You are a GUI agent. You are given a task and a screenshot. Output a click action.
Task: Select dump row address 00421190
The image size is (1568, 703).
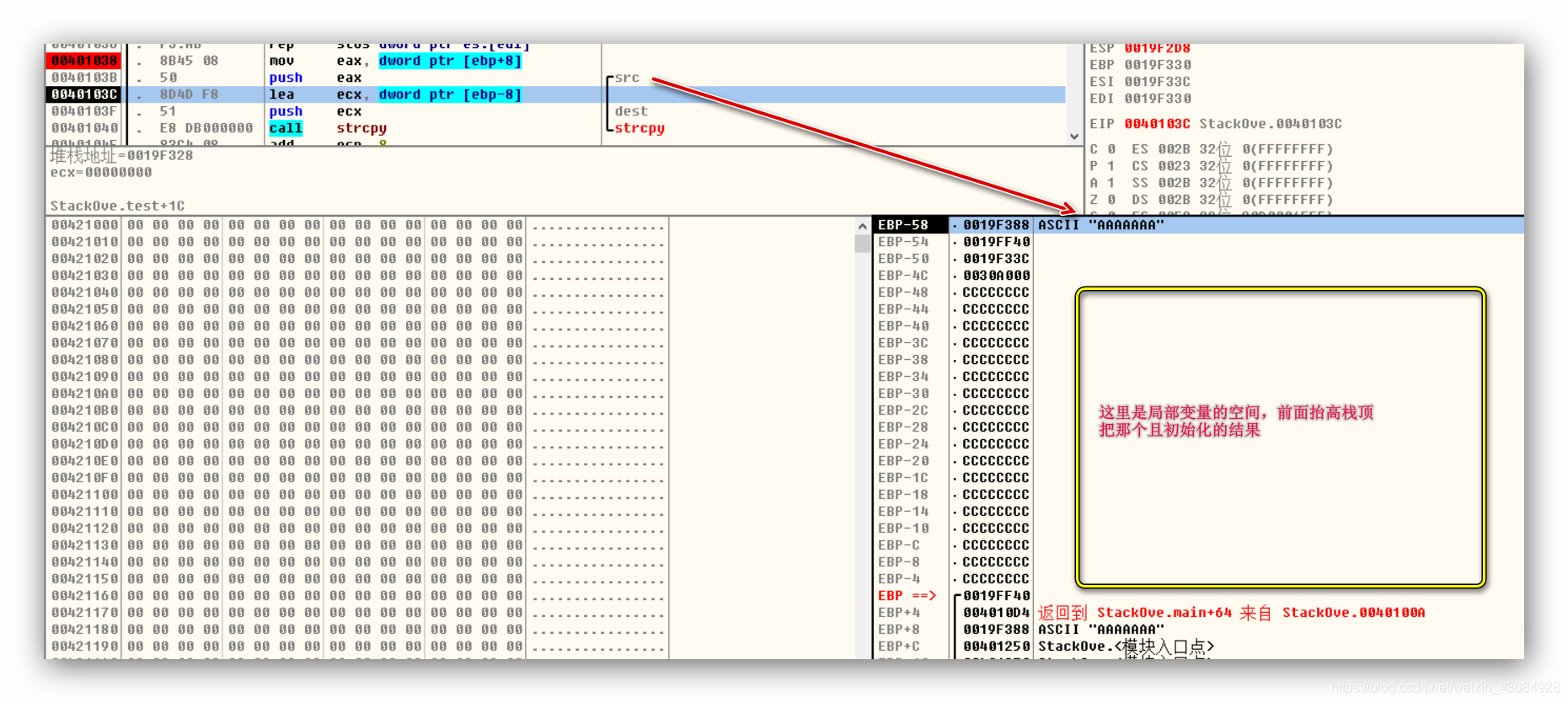point(85,647)
